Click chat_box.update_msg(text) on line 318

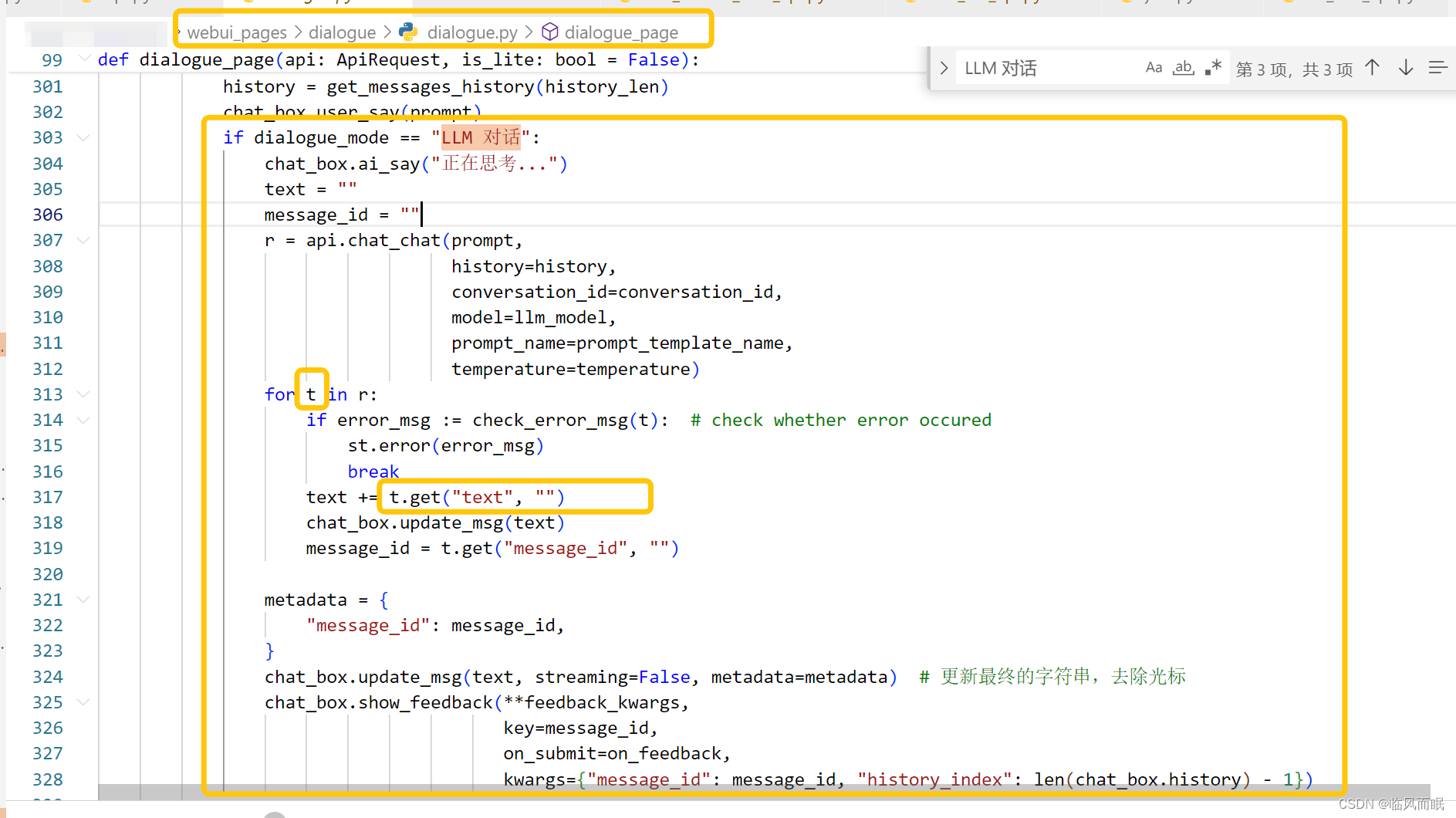(x=435, y=522)
